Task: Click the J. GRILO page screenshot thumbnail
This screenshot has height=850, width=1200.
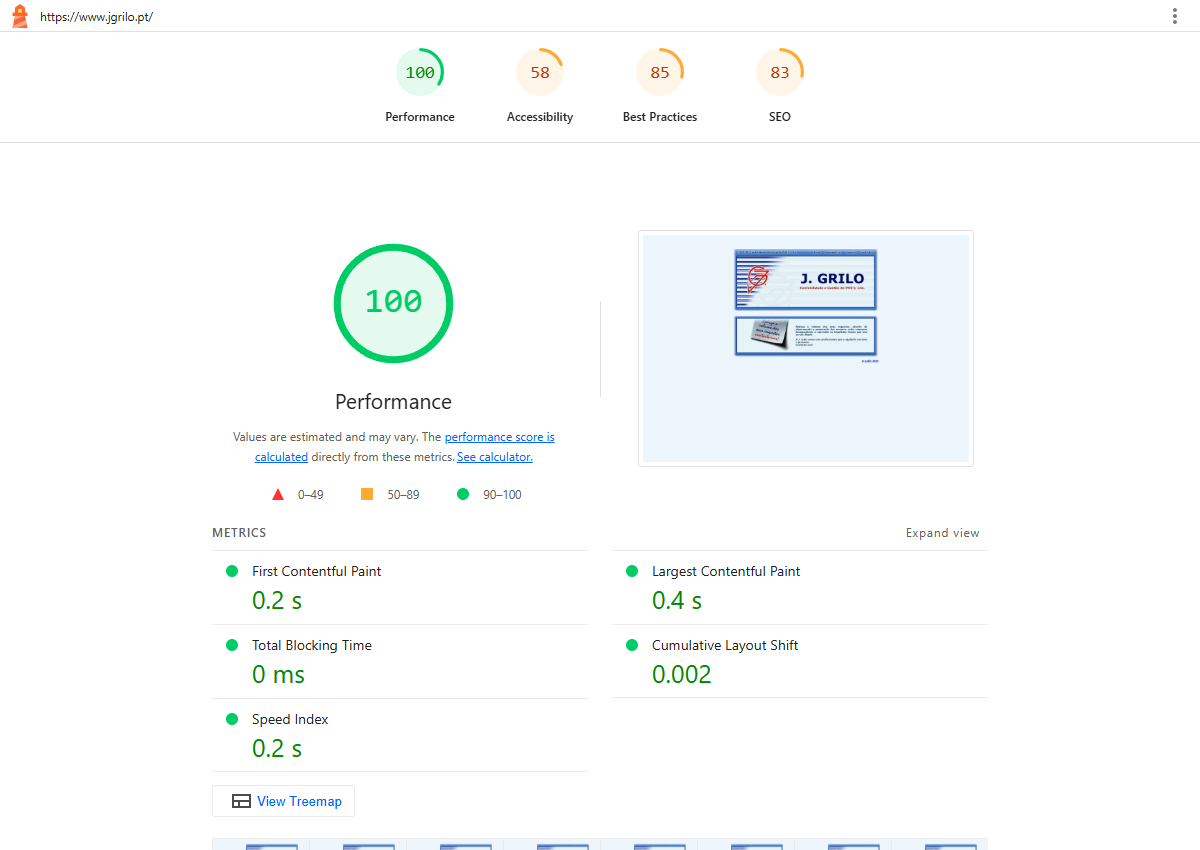Action: (806, 348)
